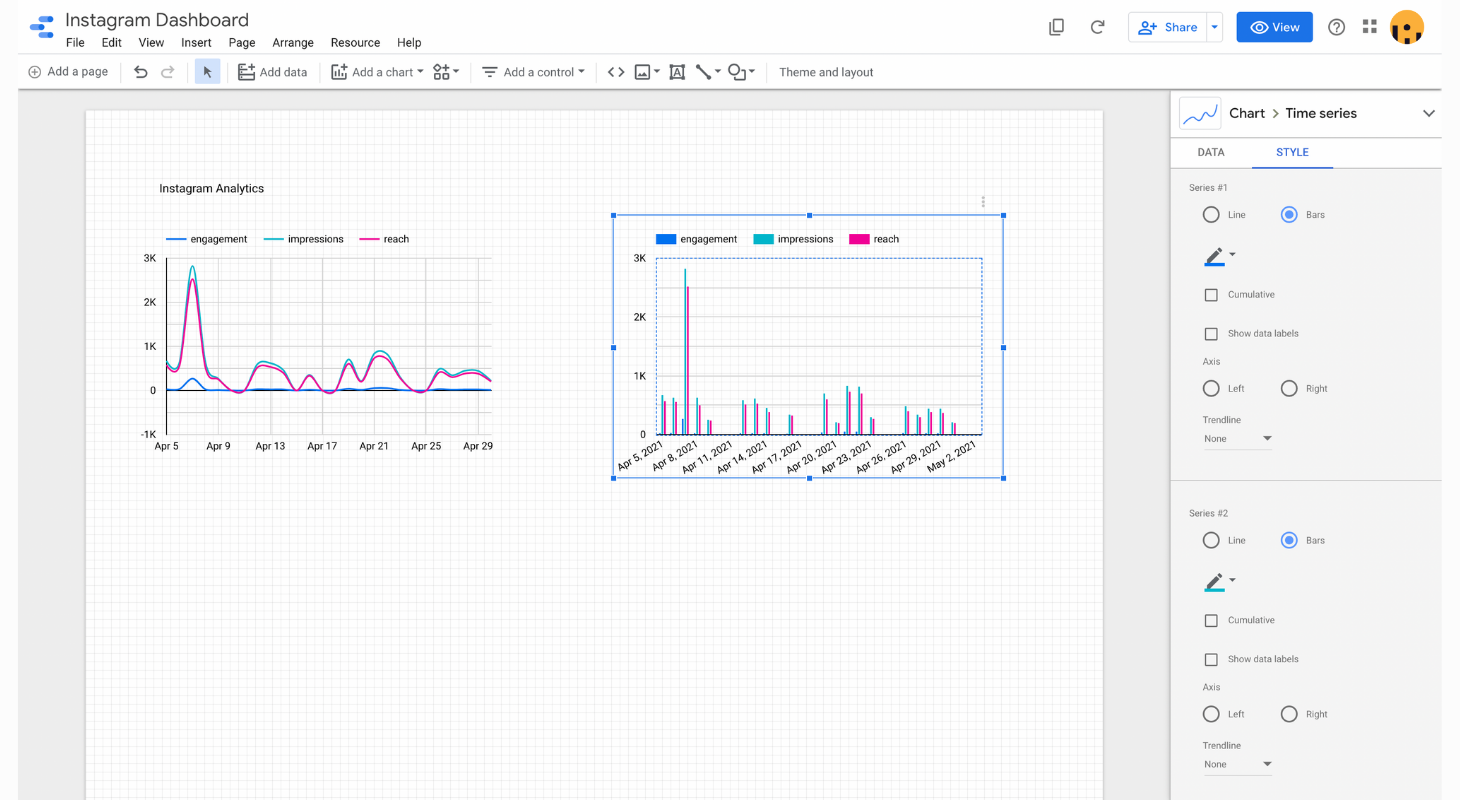Click the redo arrow icon

click(x=168, y=72)
